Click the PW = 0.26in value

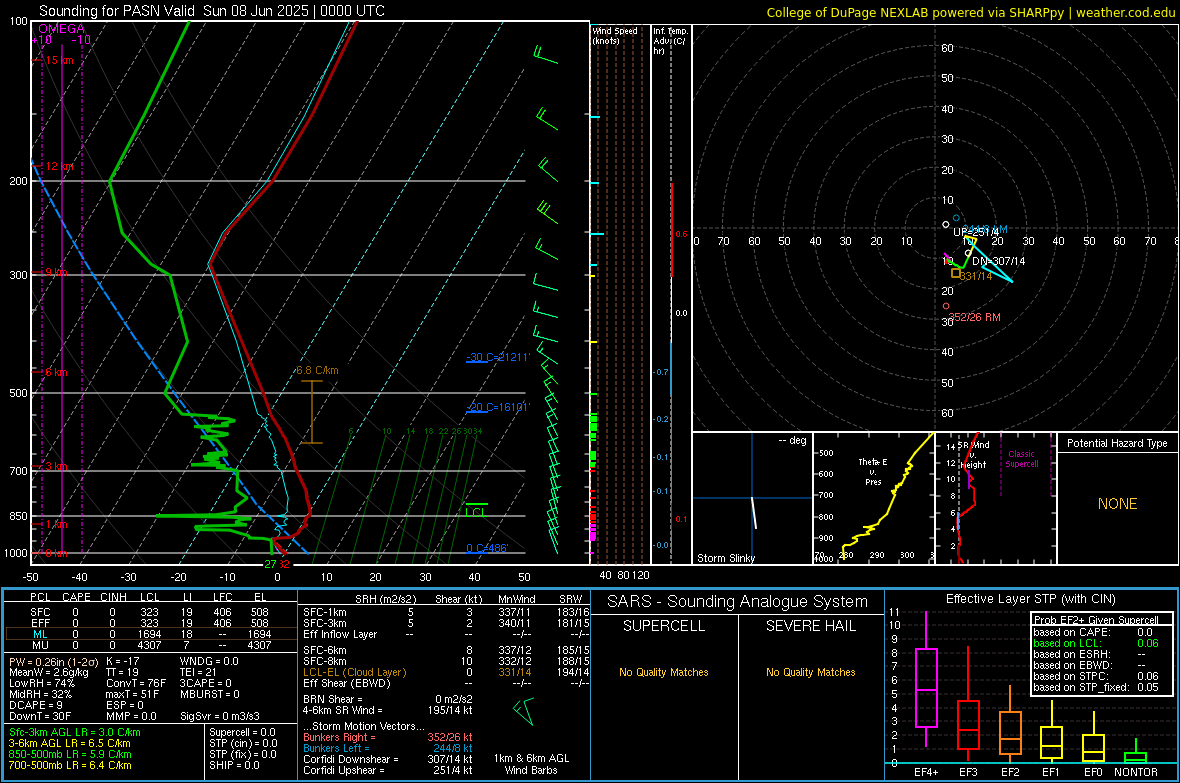coord(53,662)
